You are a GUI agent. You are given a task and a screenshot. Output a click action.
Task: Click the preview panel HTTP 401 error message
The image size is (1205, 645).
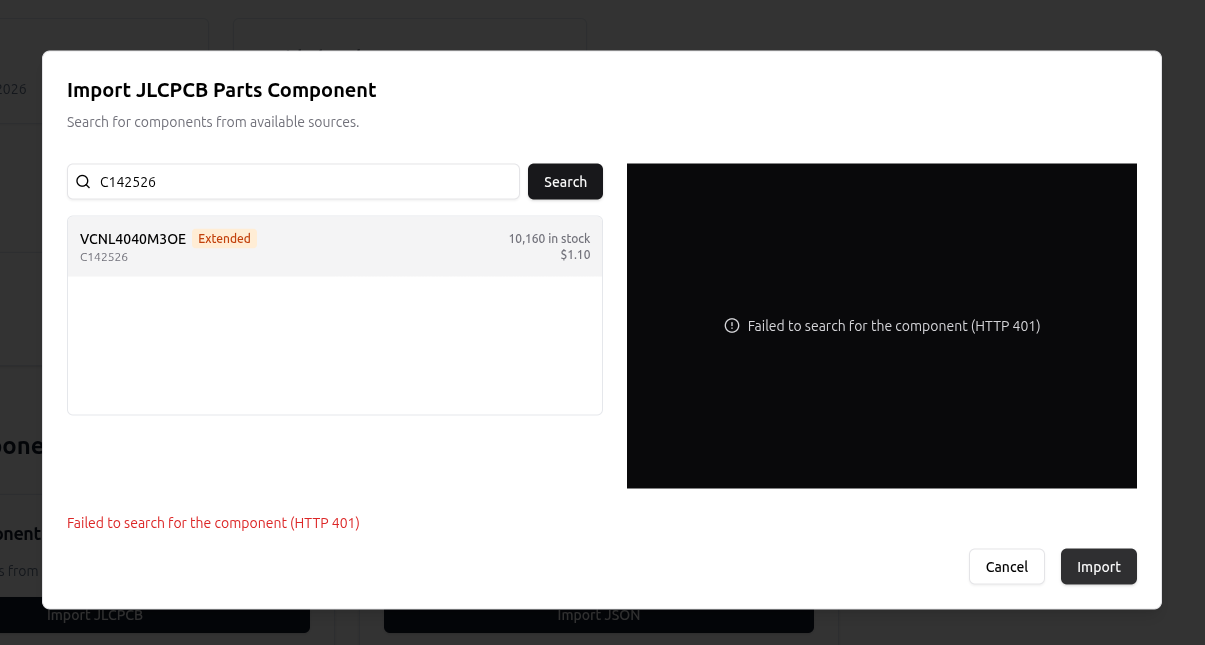click(x=894, y=326)
